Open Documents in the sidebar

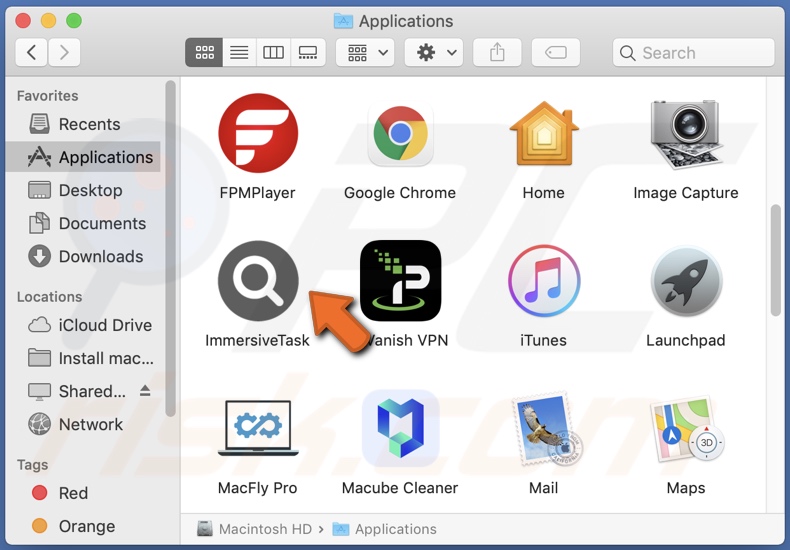[x=83, y=223]
